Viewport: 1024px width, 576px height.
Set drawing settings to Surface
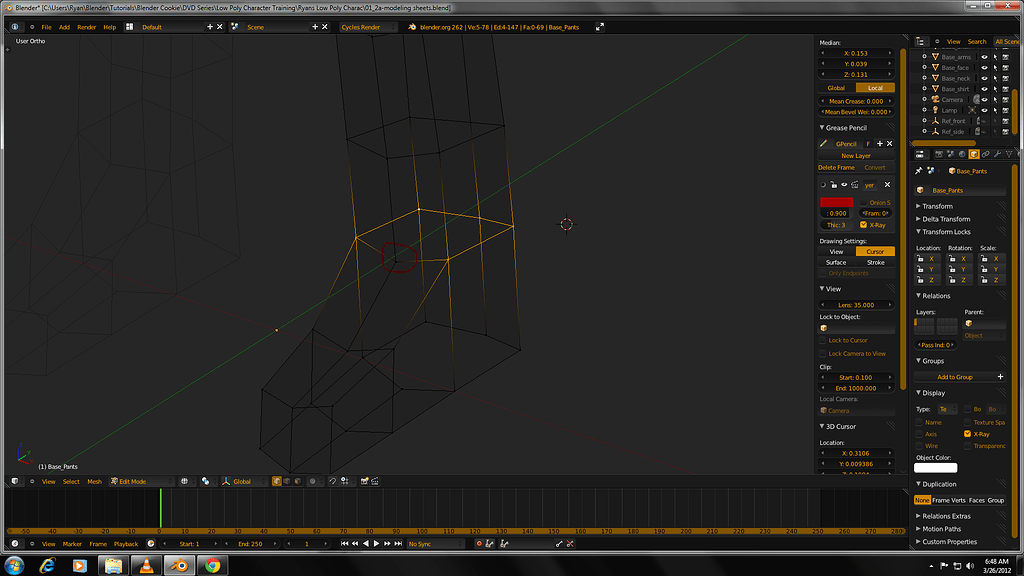(x=837, y=262)
